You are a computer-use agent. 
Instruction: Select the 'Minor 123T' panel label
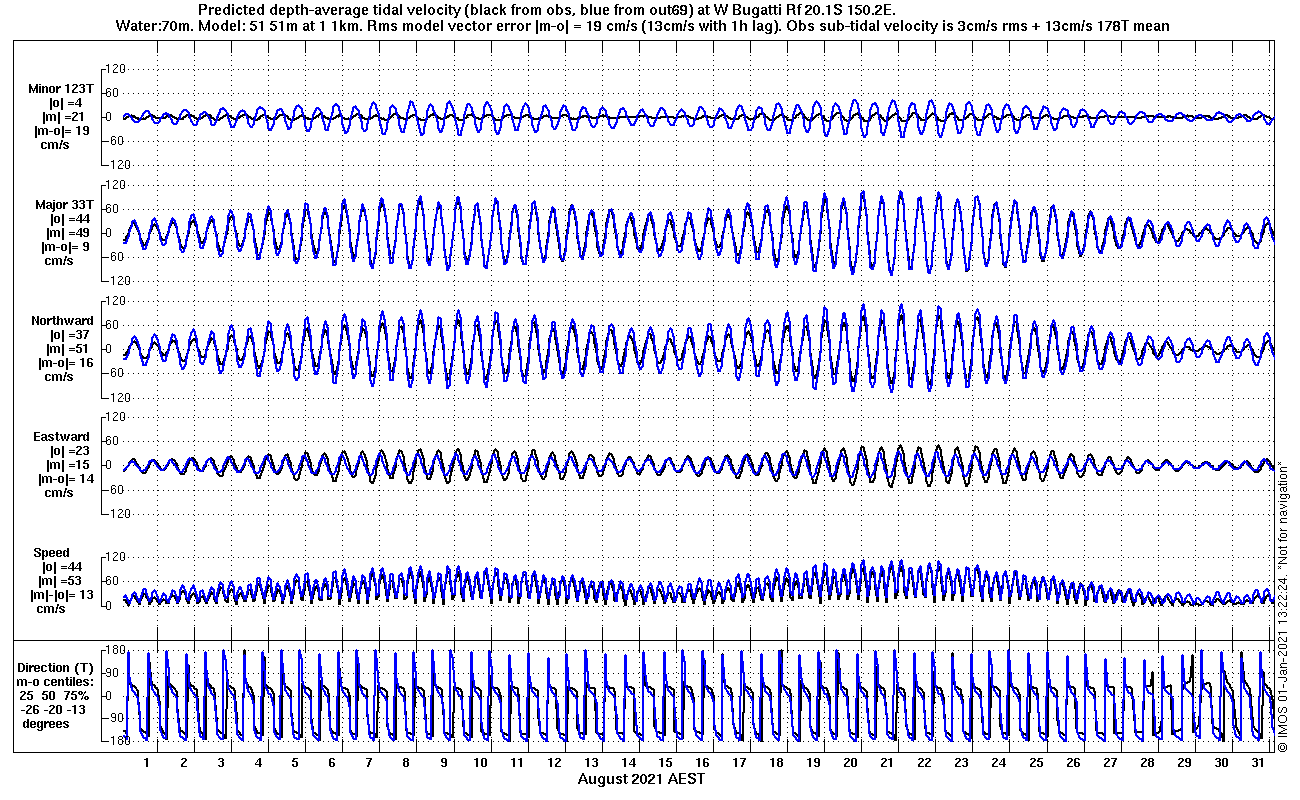click(x=62, y=89)
